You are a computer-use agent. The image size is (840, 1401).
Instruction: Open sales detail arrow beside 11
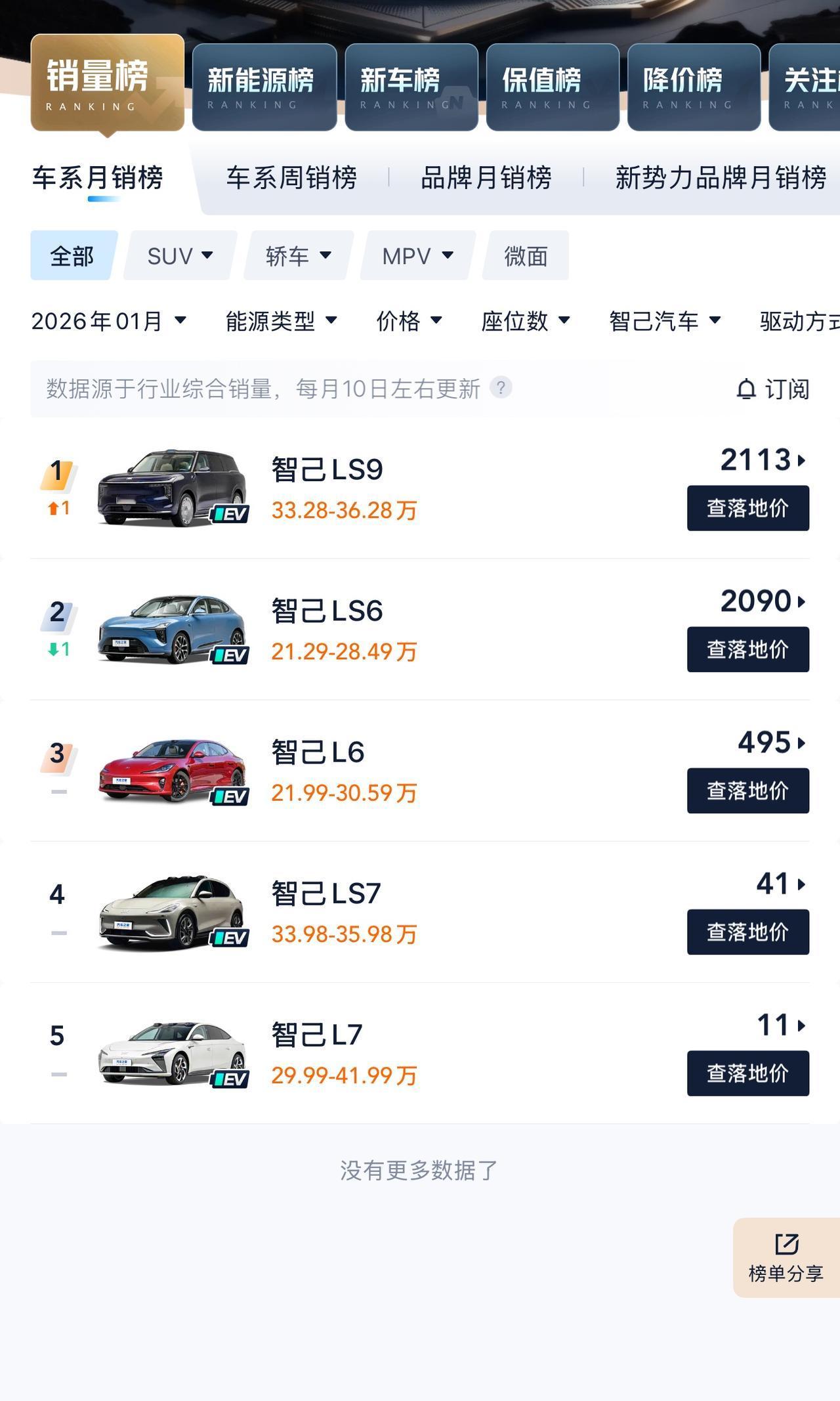(801, 1025)
